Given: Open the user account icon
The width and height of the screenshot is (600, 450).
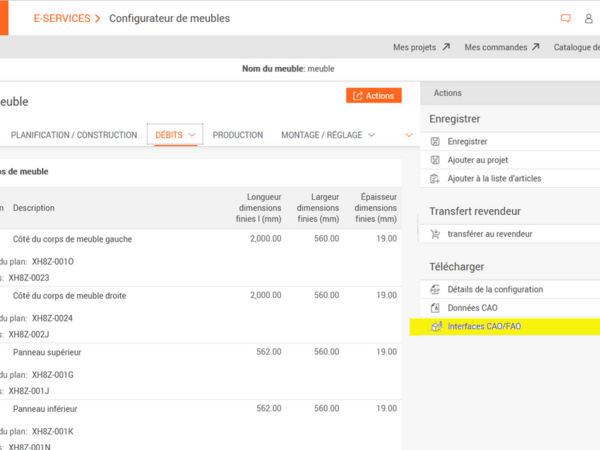Looking at the screenshot, I should (x=589, y=18).
